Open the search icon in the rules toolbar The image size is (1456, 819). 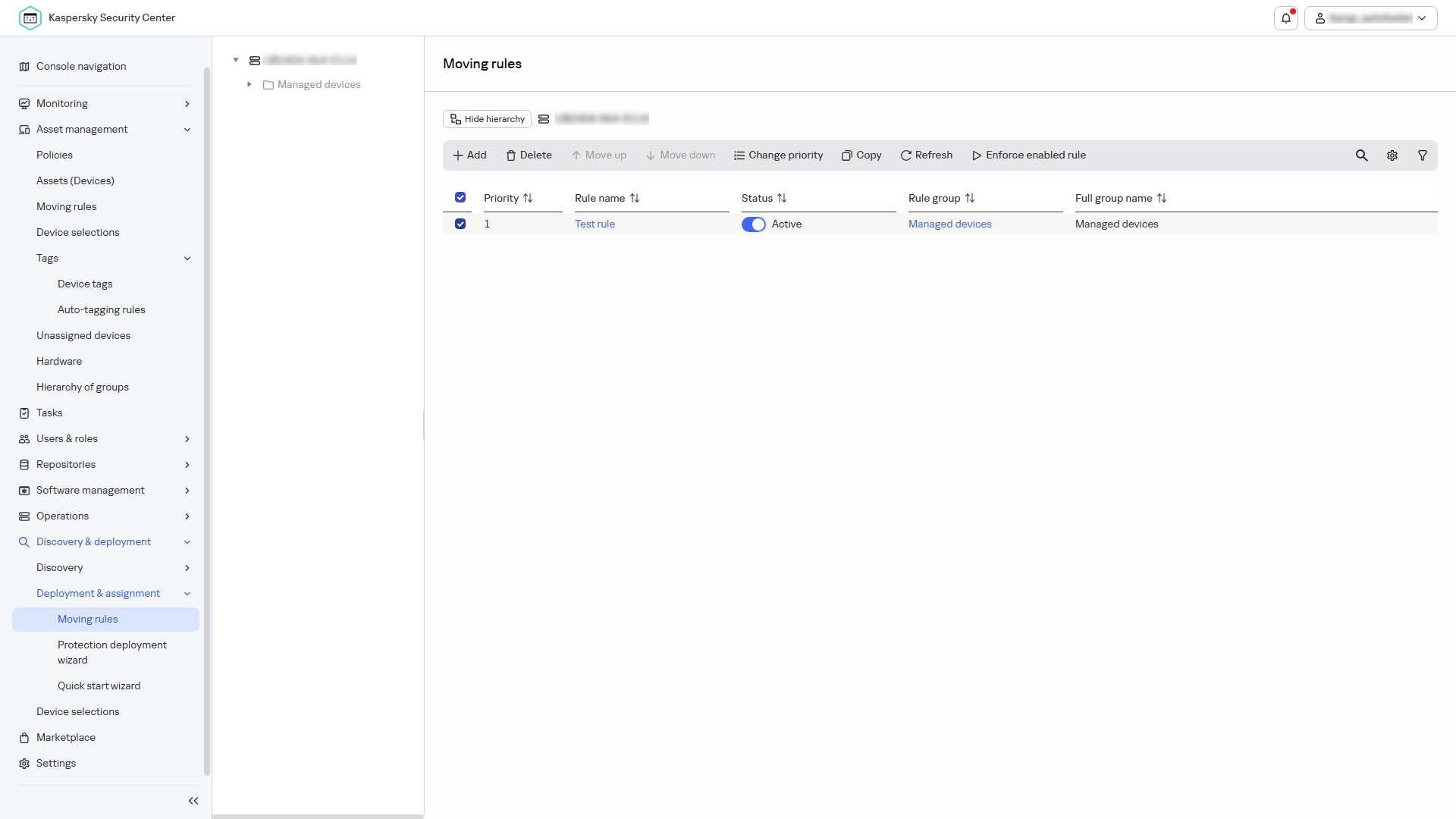(1362, 155)
